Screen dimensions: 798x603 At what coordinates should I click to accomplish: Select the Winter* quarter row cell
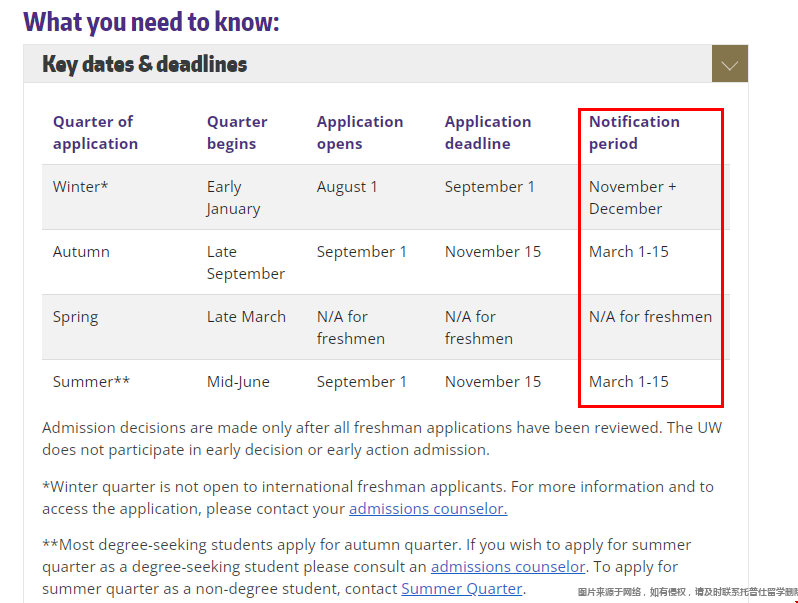80,186
